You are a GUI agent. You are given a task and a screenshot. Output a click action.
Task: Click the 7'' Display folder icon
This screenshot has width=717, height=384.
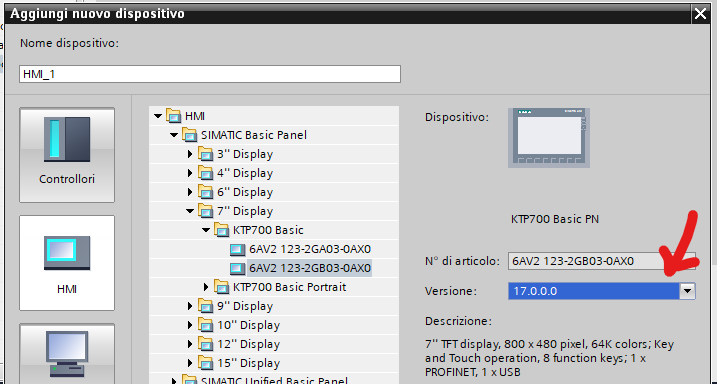coord(206,211)
